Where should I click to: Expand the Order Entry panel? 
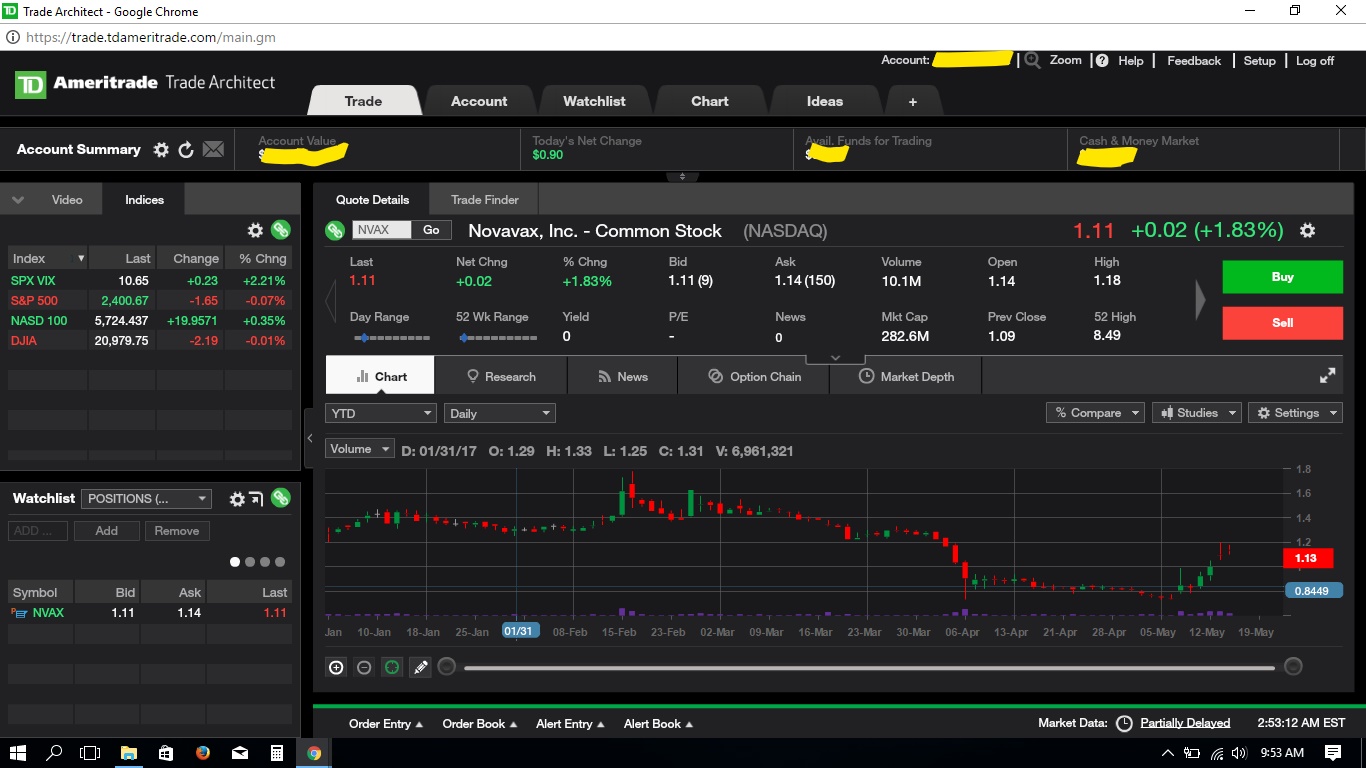coord(385,724)
